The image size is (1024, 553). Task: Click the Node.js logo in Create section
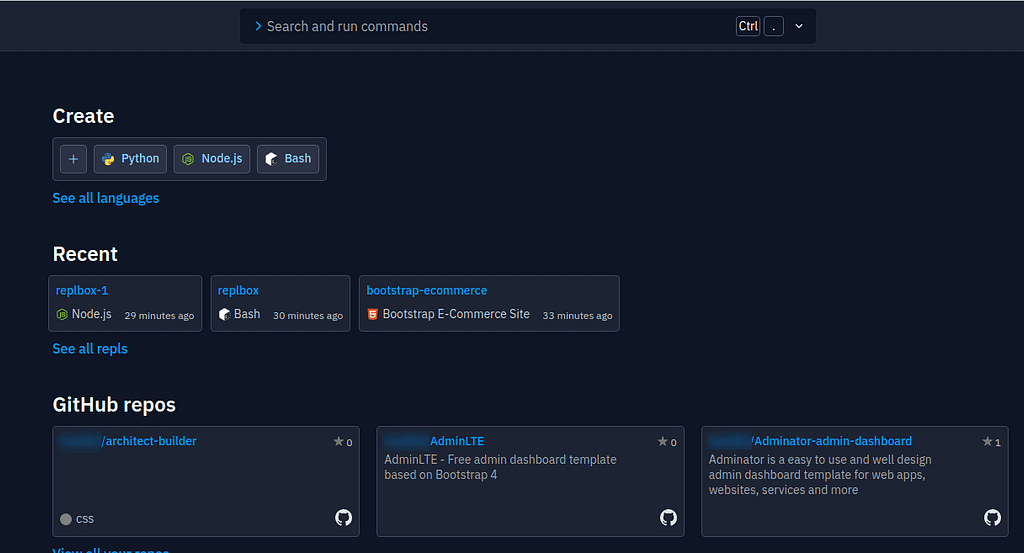click(x=188, y=159)
